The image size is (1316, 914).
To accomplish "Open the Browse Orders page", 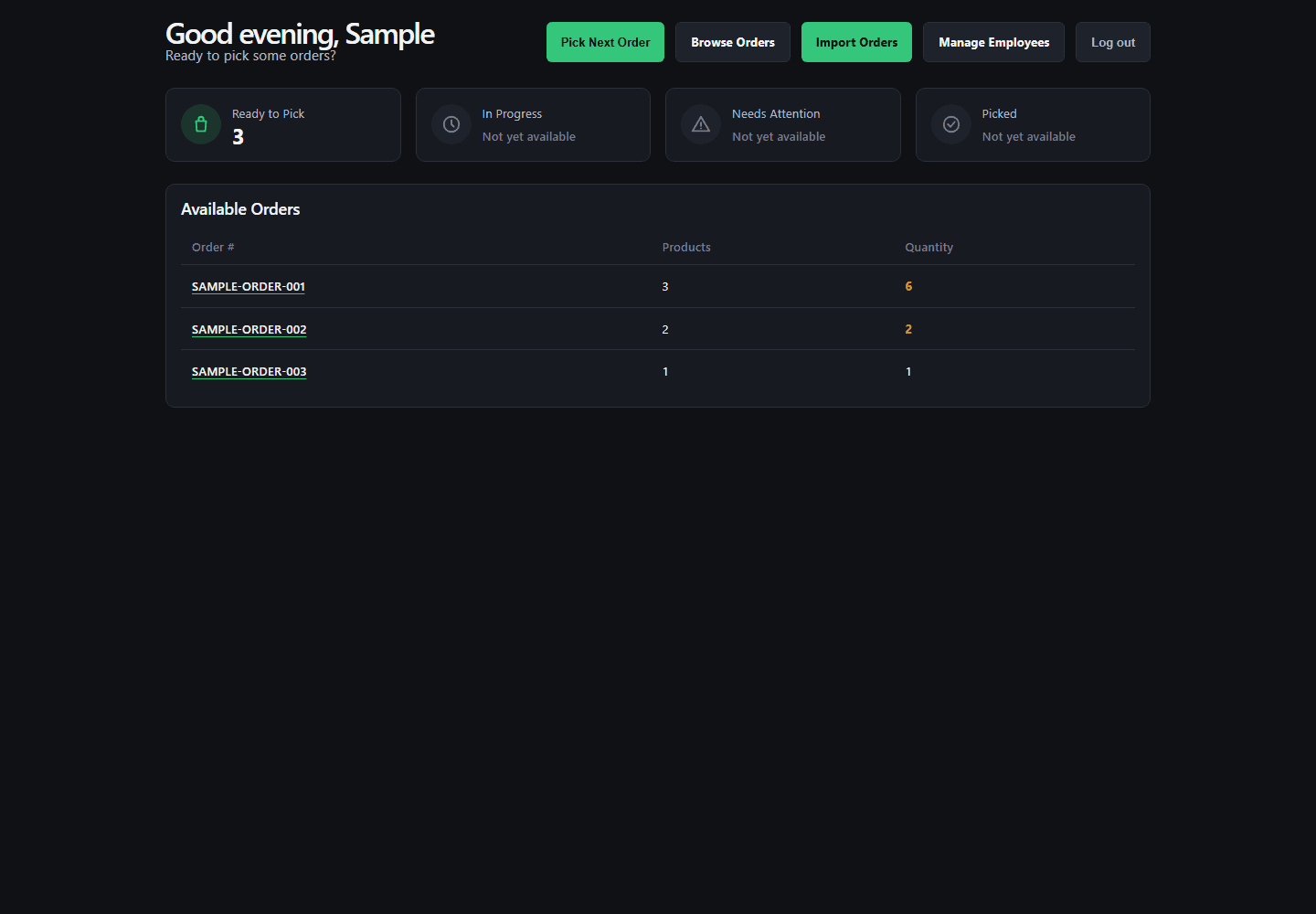I will click(x=733, y=42).
